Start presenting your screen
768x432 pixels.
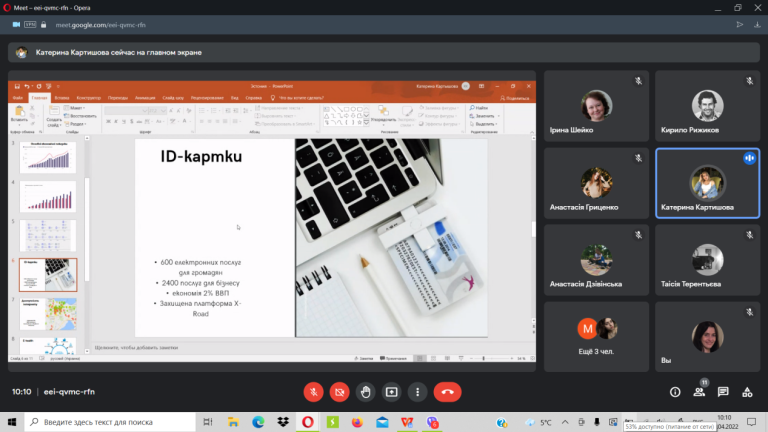coord(391,392)
